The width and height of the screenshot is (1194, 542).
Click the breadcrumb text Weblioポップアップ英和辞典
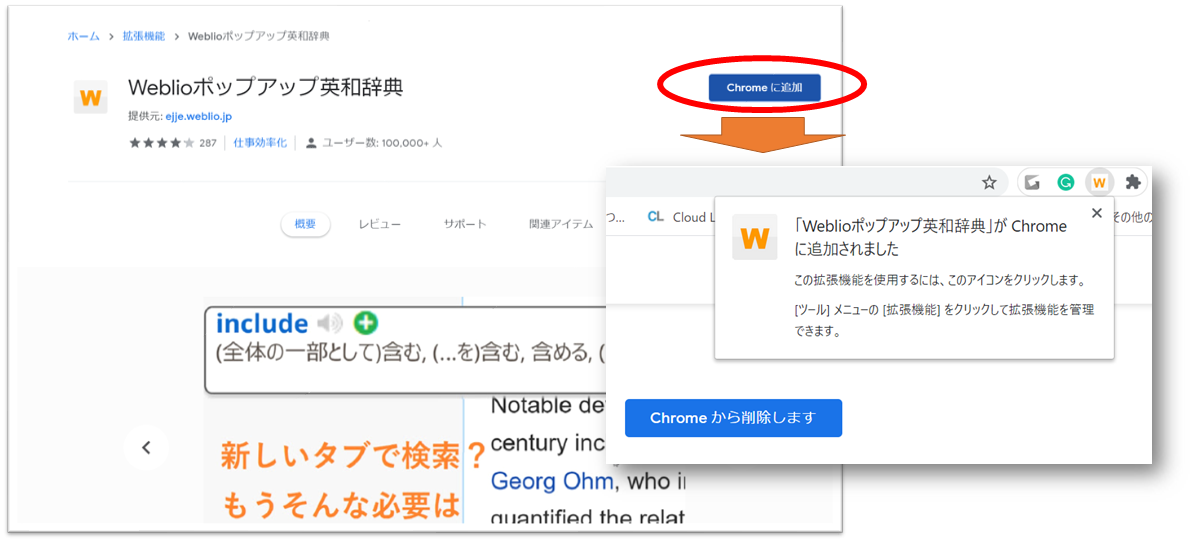(x=259, y=36)
